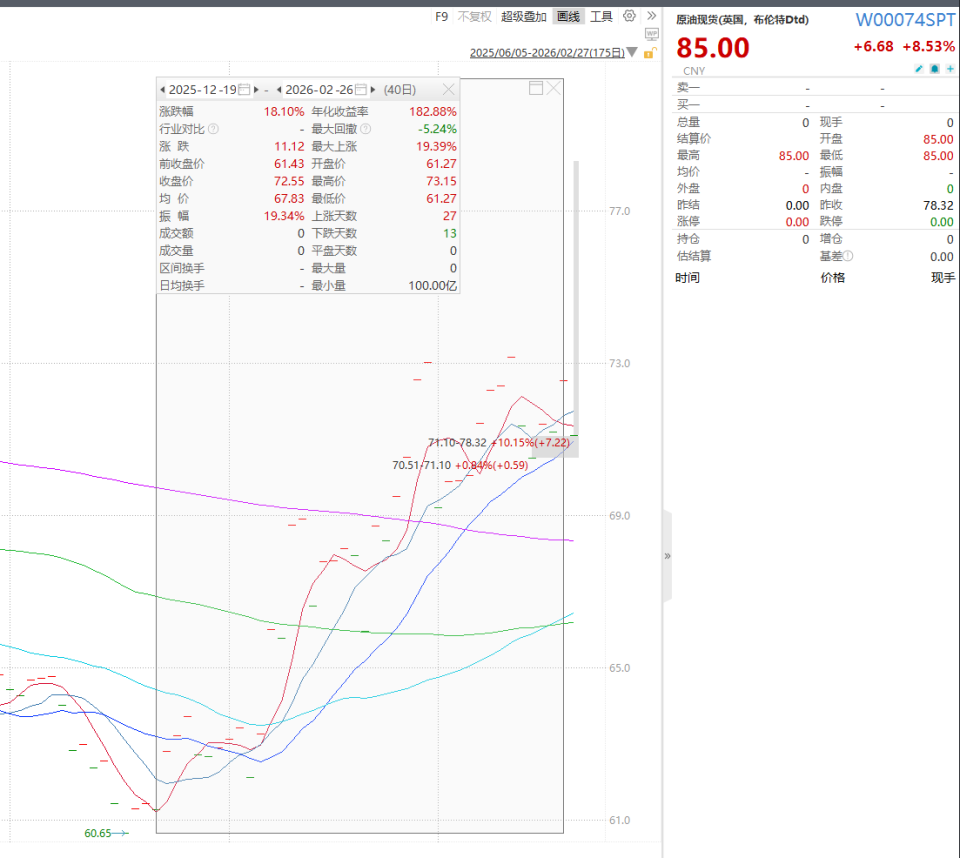The image size is (960, 858).
Task: Maximize the selection range window
Action: 536,88
